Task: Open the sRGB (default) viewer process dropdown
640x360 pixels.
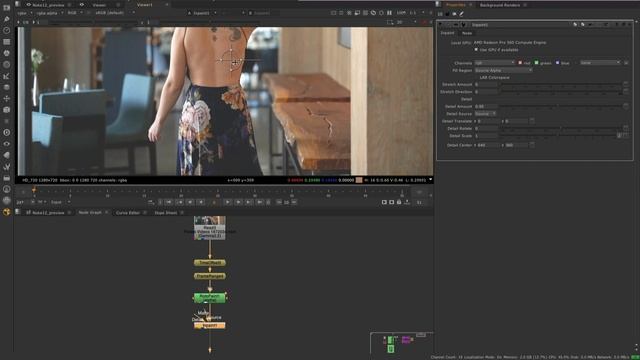Action: 115,13
